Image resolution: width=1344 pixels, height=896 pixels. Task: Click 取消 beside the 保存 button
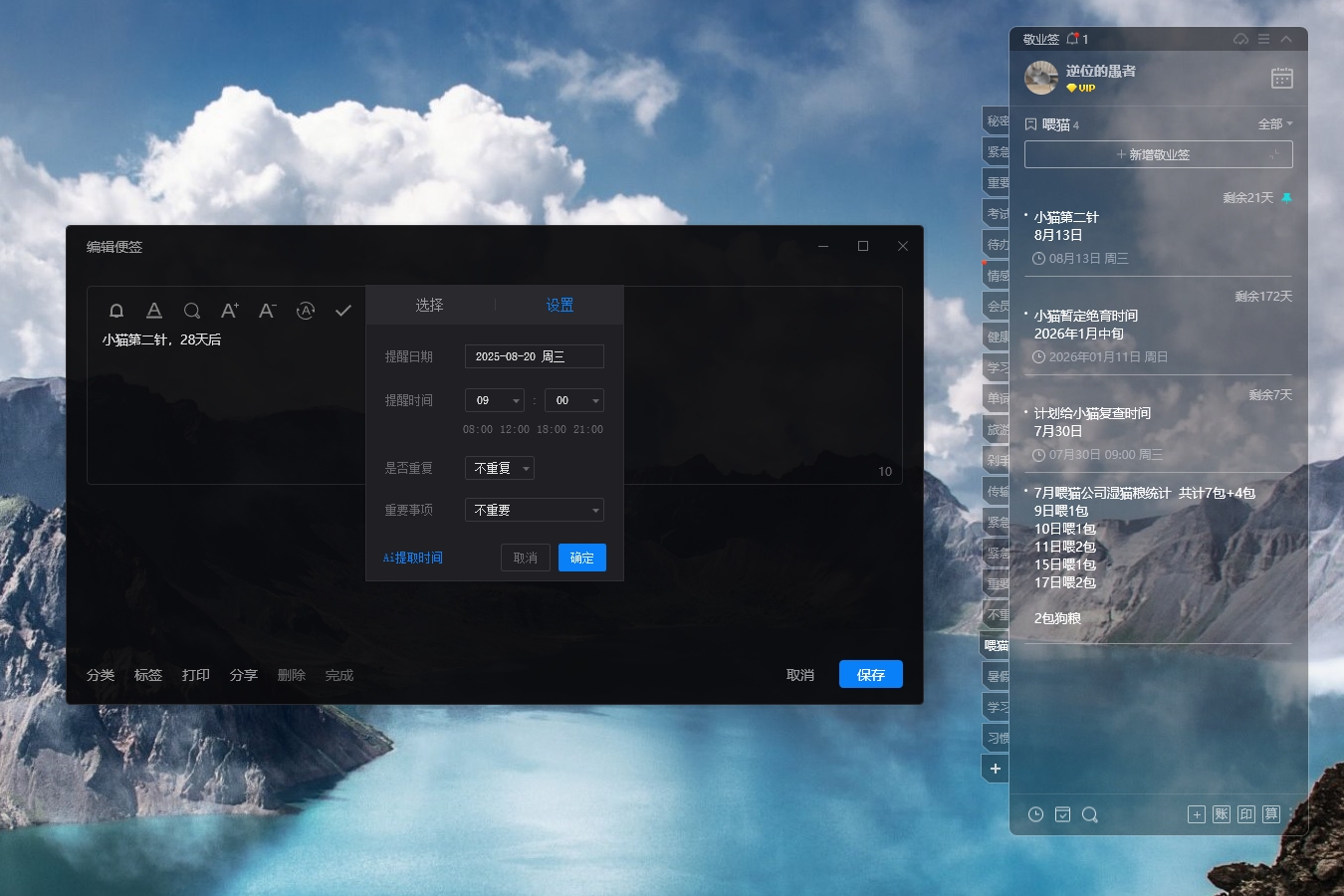coord(800,675)
